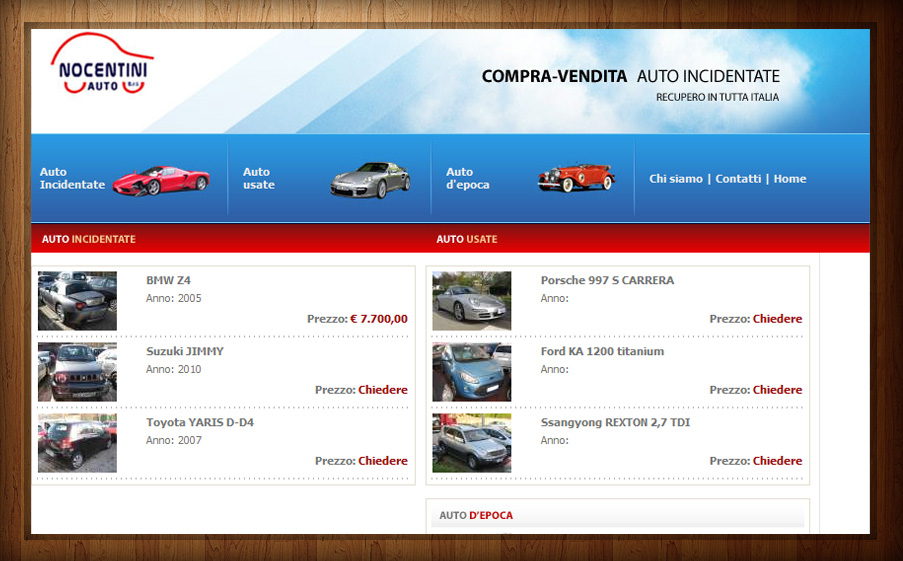Select the BMW Z4 listing title
Viewport: 903px width, 561px height.
pos(168,280)
